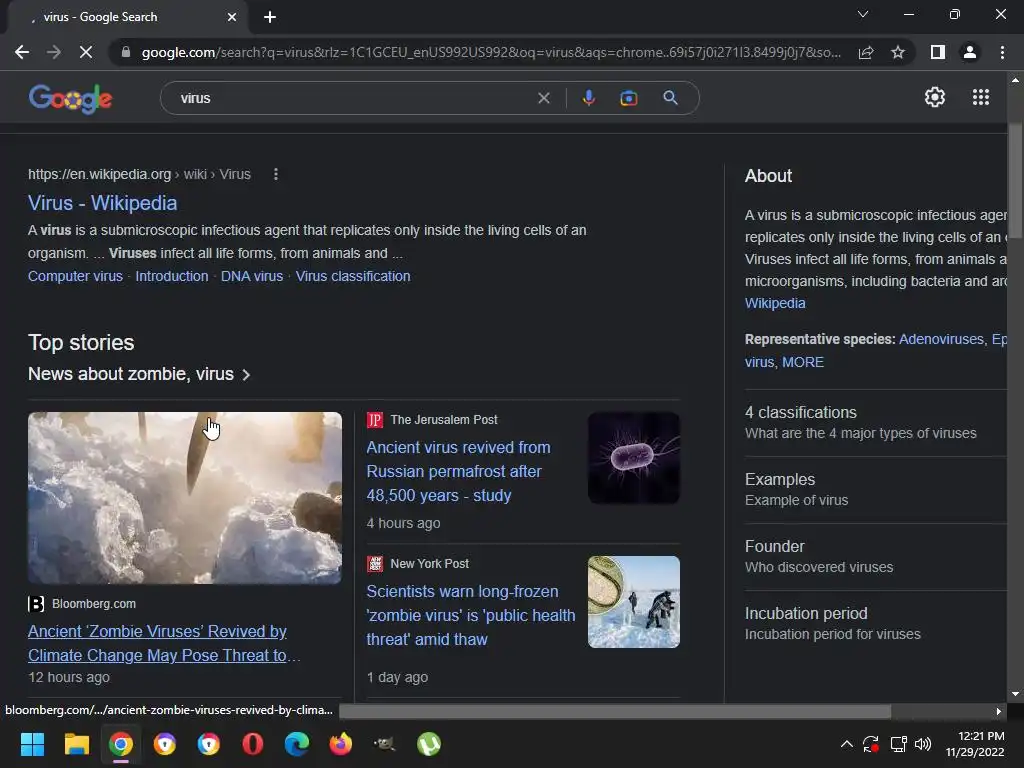View site information lock icon

click(x=126, y=52)
